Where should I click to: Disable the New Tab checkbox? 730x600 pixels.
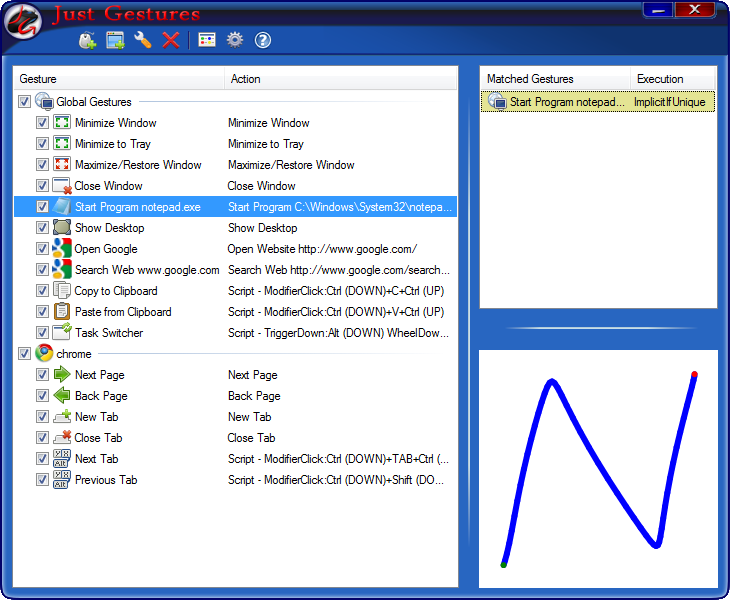pyautogui.click(x=42, y=417)
